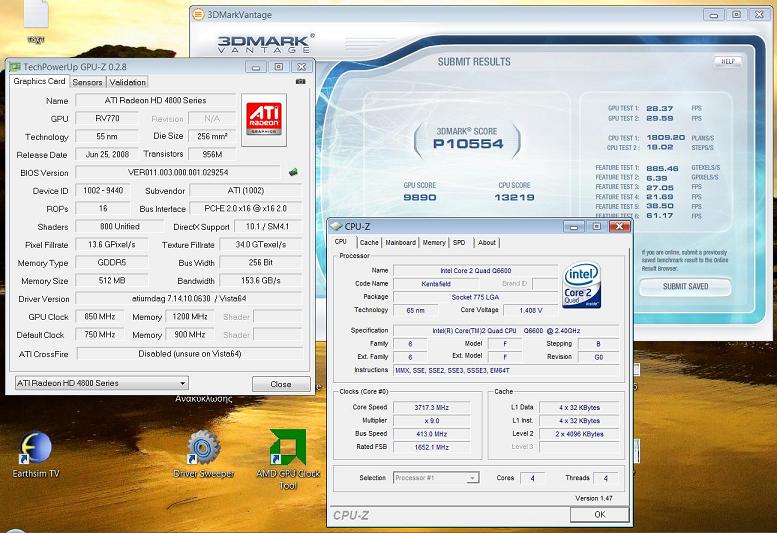Viewport: 777px width, 533px height.
Task: Click the GPU Clock 850 MHz field
Action: tap(100, 317)
